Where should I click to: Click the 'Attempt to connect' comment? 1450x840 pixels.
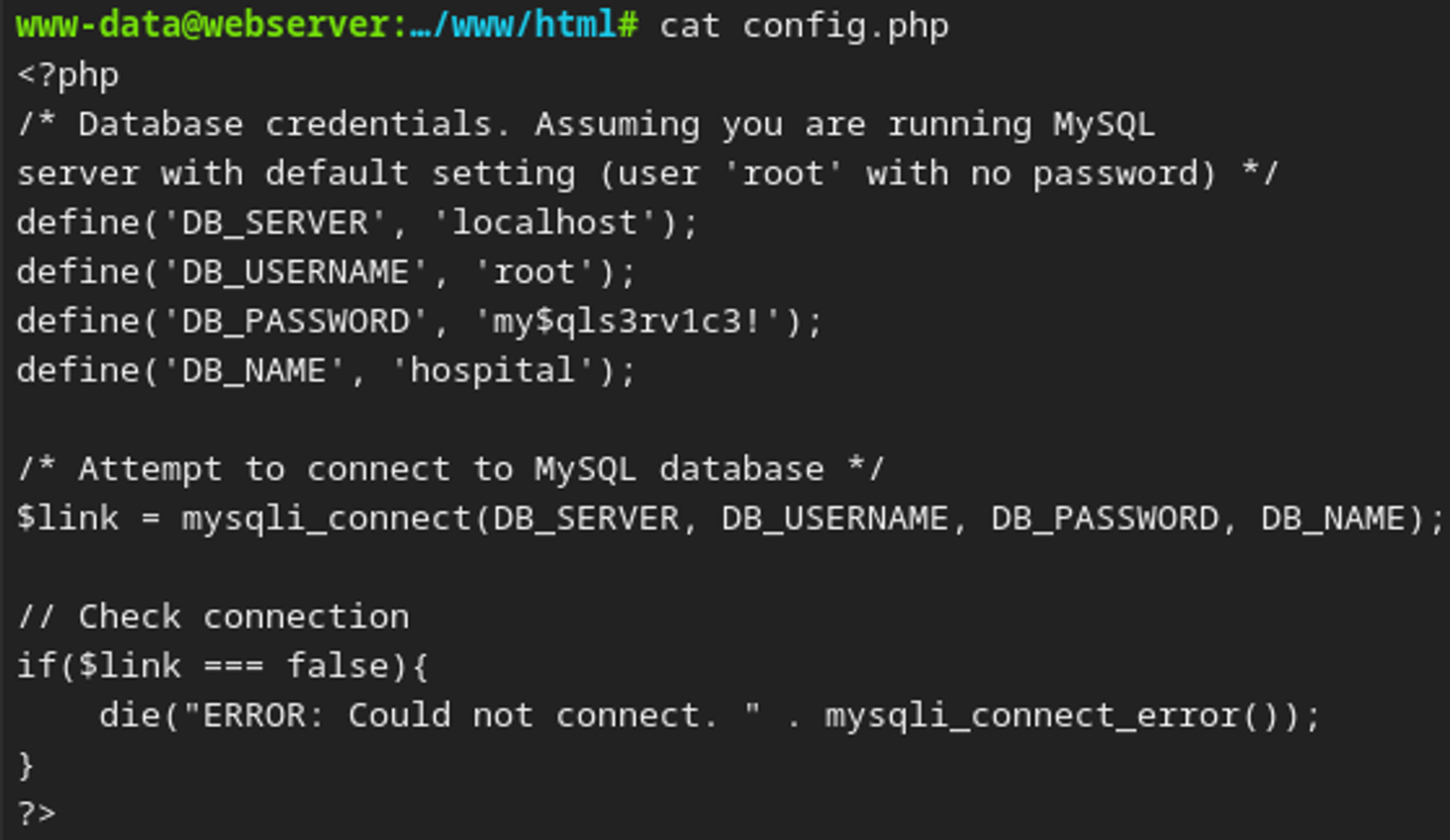click(451, 469)
